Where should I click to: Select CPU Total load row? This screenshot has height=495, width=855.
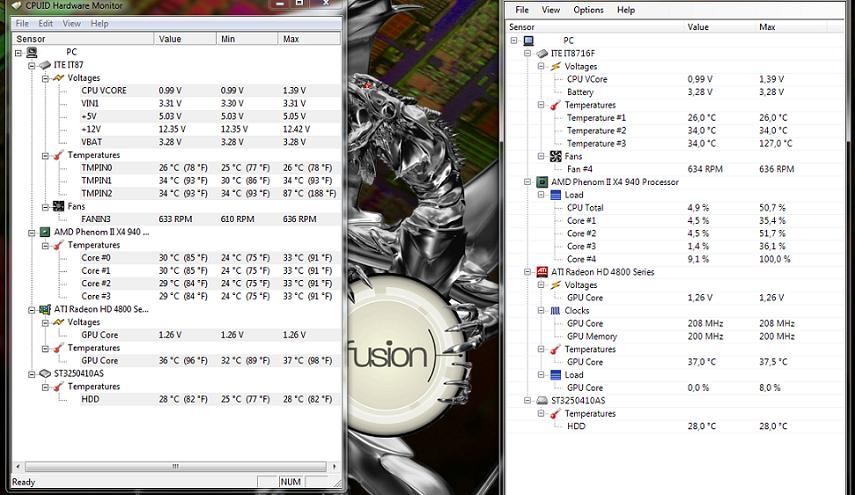pyautogui.click(x=676, y=208)
